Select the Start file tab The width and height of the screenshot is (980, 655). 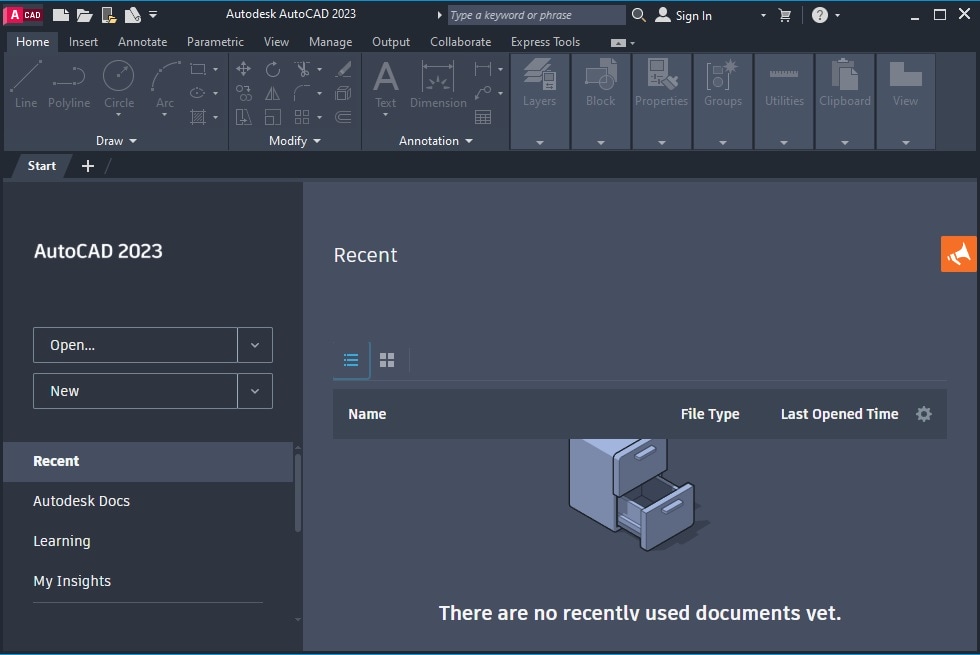41,166
